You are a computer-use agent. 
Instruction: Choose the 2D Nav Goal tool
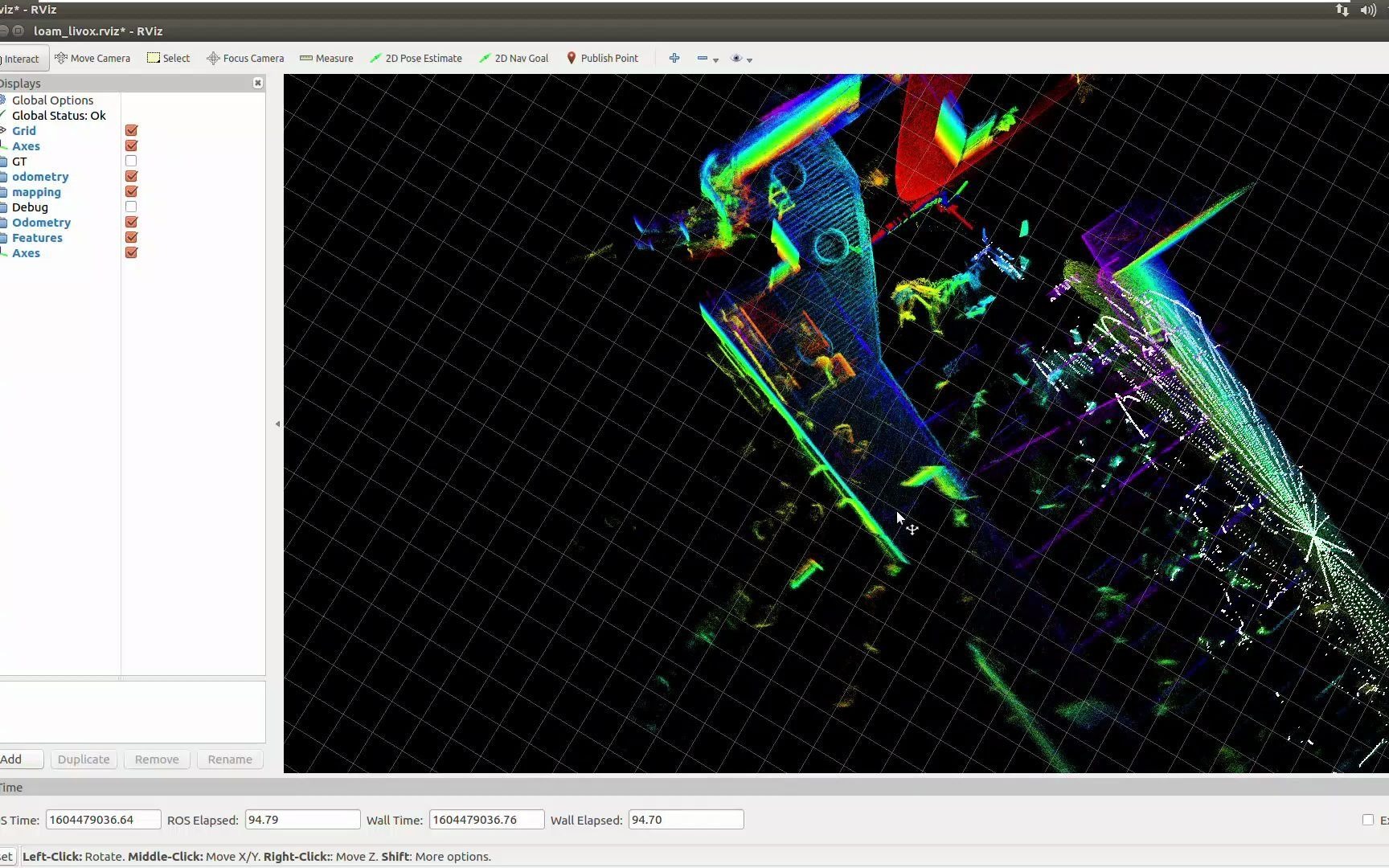pyautogui.click(x=513, y=58)
